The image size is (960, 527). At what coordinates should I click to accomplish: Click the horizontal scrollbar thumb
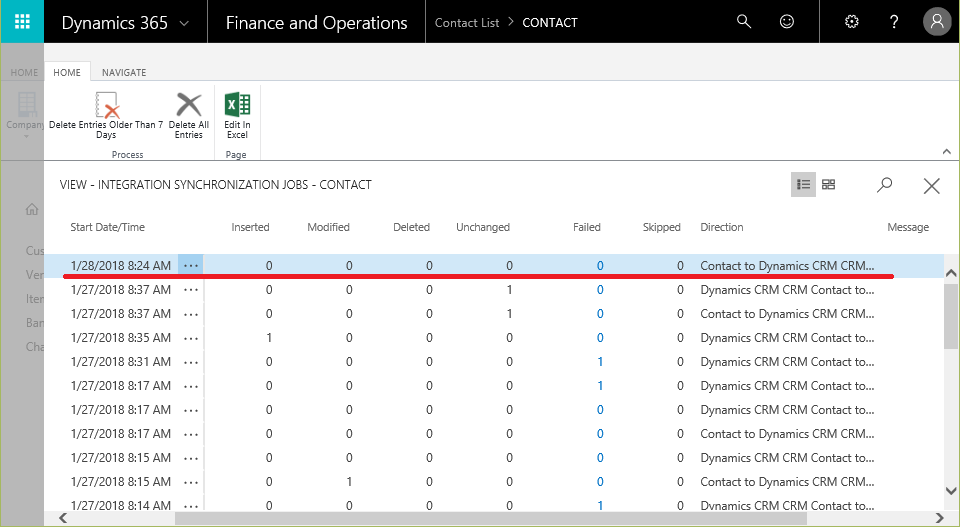click(x=491, y=518)
